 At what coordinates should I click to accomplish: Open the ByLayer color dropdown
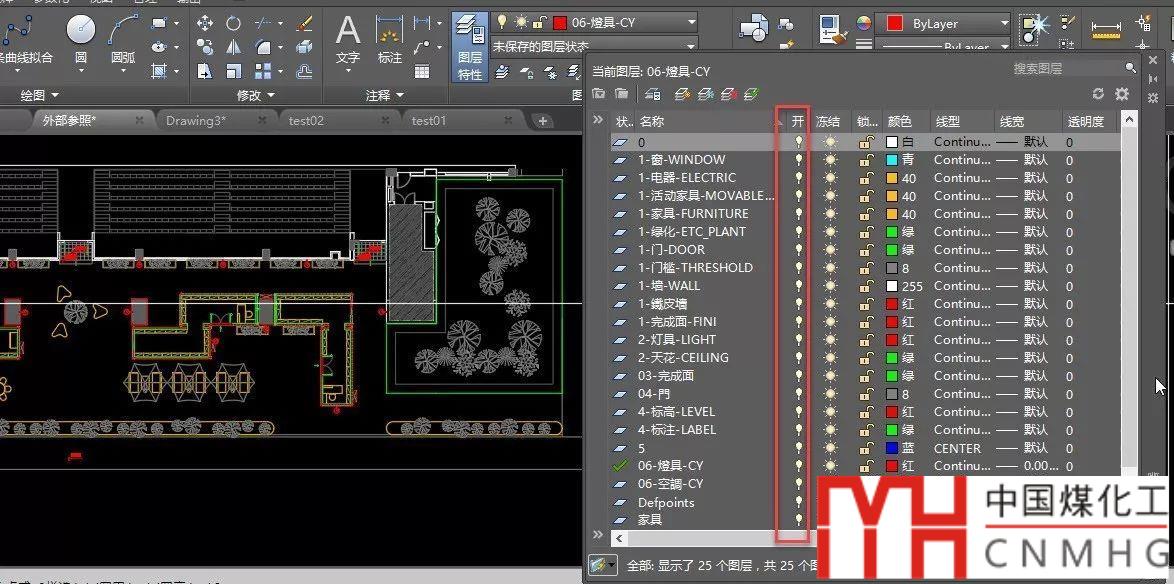point(945,23)
